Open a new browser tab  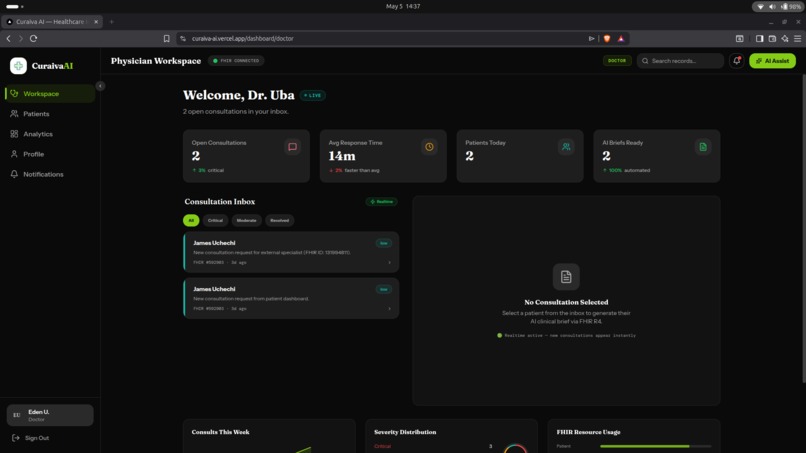(112, 22)
